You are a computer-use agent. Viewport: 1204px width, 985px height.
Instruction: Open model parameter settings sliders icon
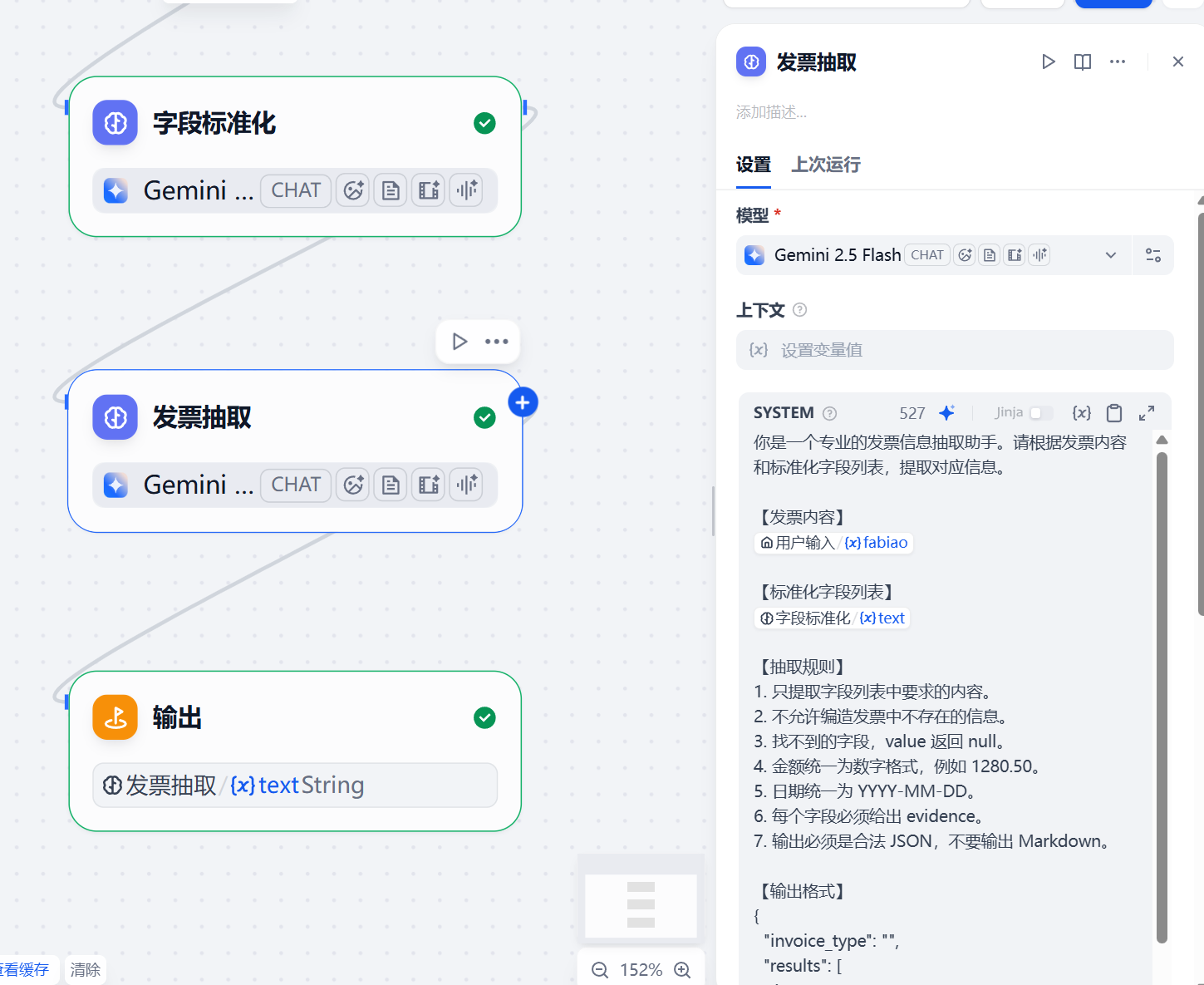pos(1153,255)
